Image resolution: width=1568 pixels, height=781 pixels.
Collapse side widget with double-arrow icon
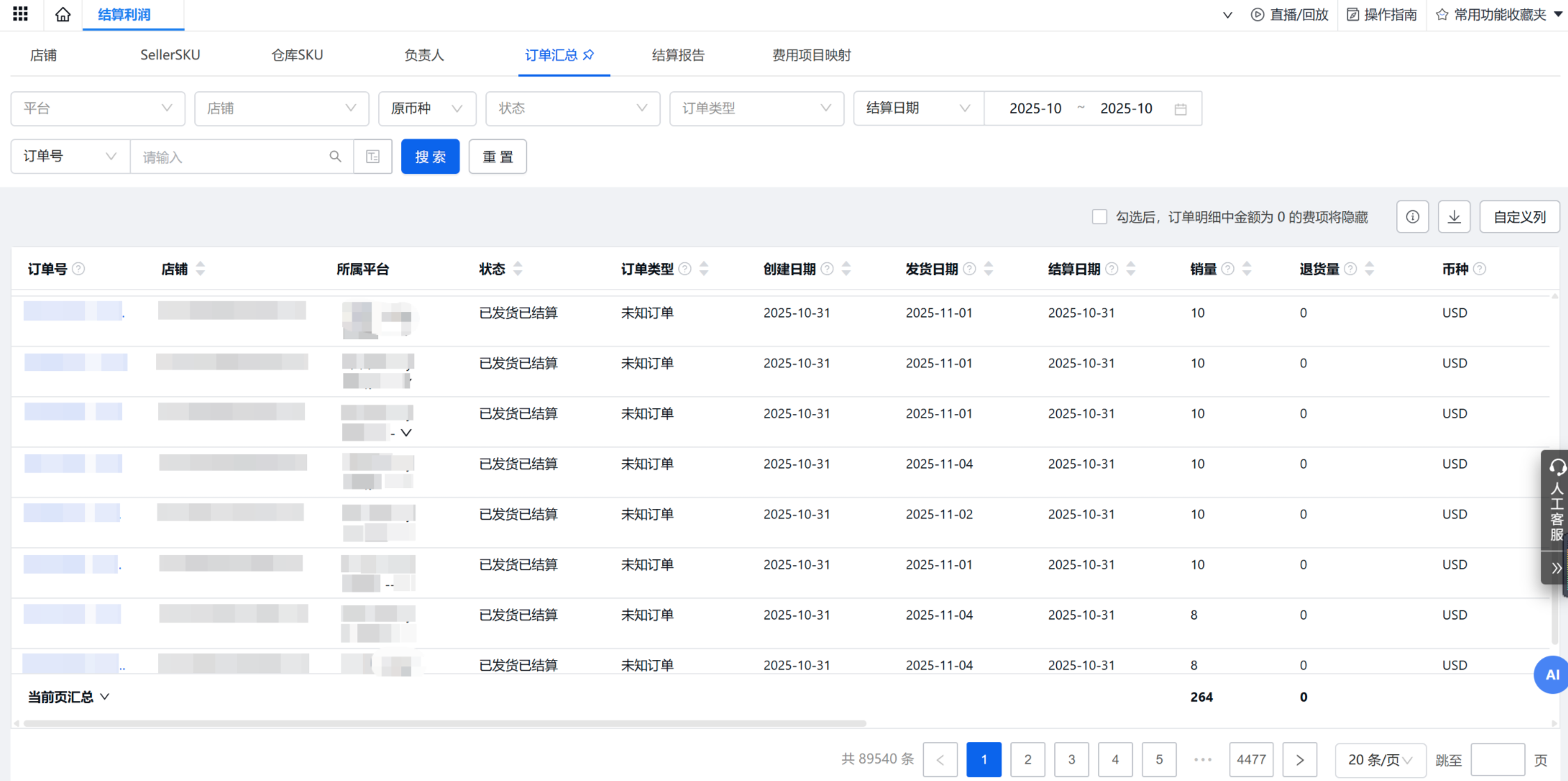[x=1556, y=568]
